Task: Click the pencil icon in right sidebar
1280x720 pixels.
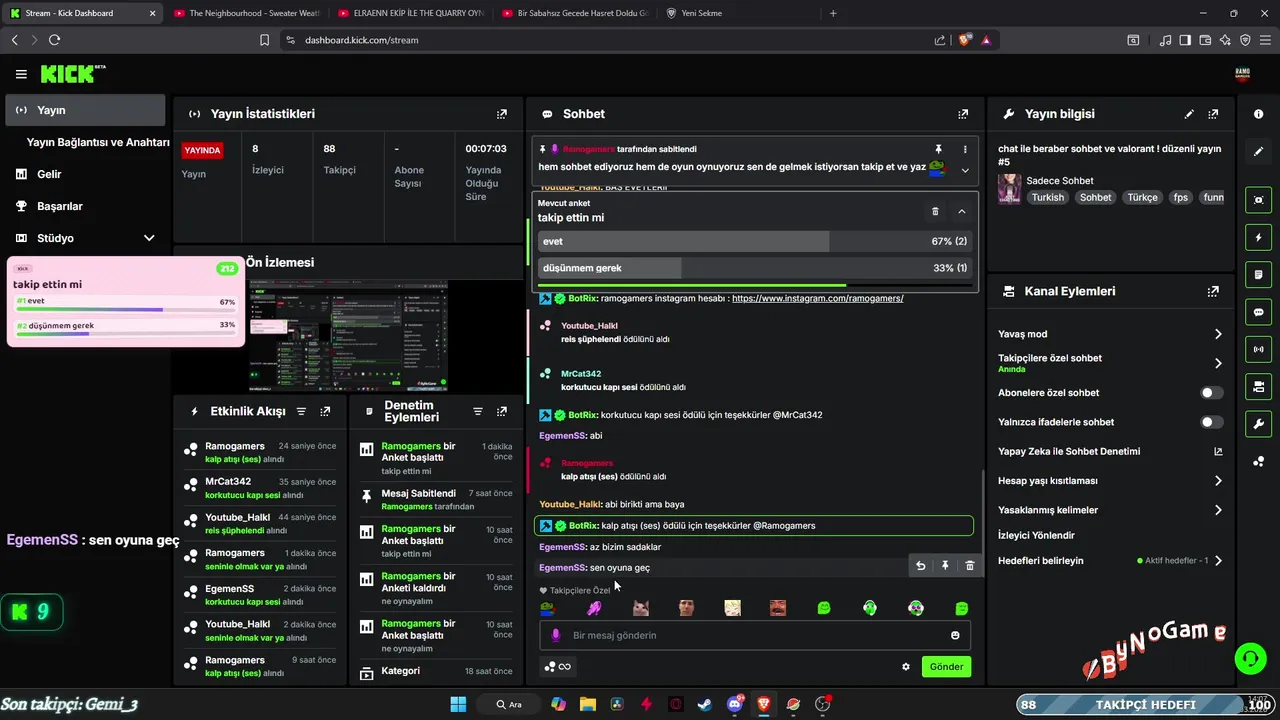Action: point(1258,152)
